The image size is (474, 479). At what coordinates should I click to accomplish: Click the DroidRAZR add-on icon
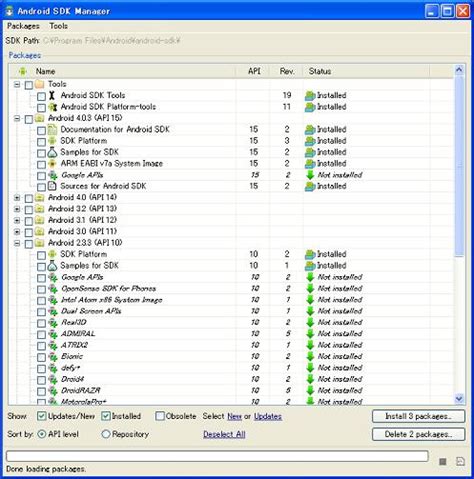coord(53,390)
